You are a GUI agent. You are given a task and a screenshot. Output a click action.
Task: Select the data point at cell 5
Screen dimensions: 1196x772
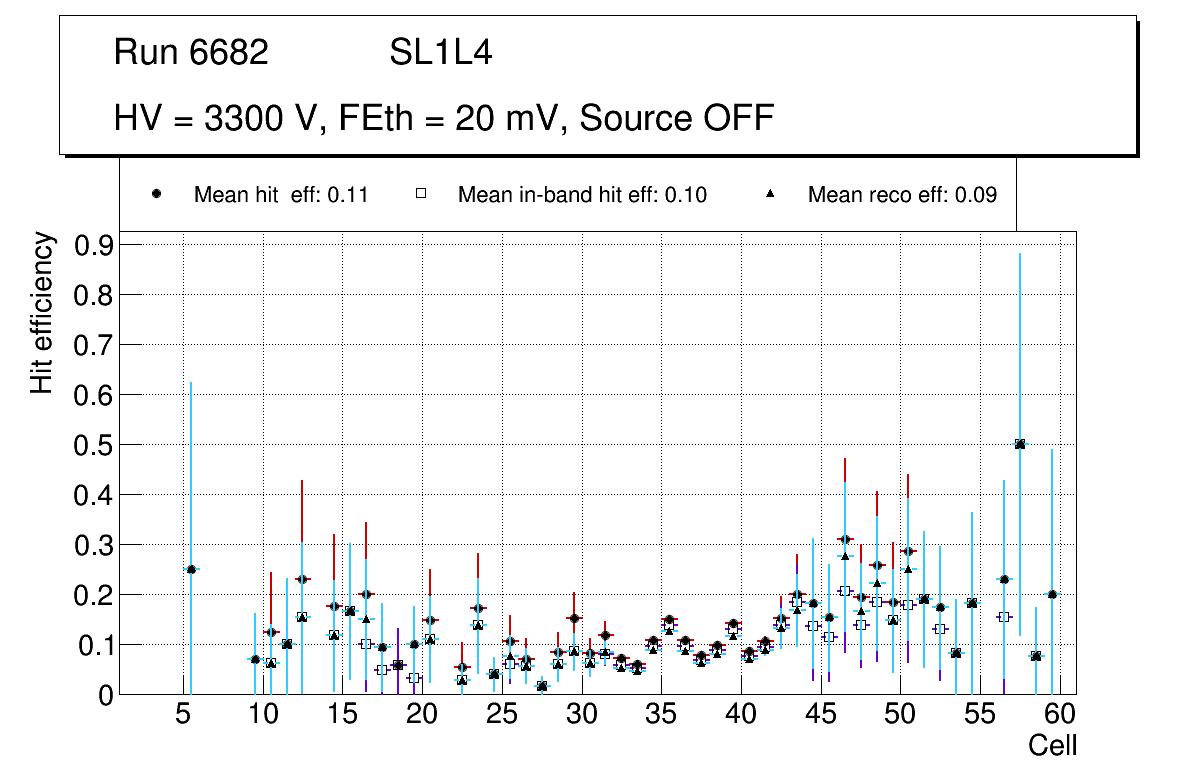[191, 569]
